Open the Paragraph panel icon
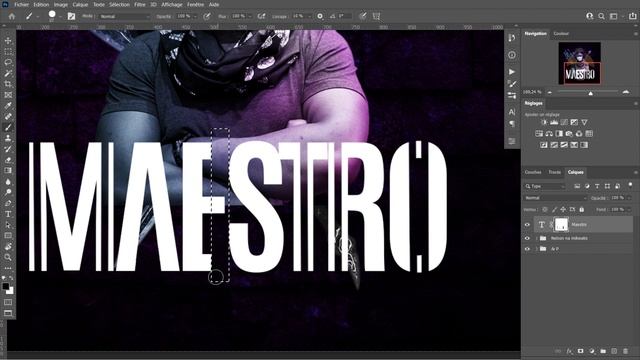 click(512, 124)
